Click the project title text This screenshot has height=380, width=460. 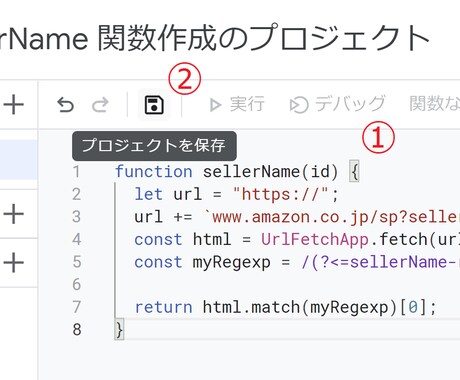click(x=214, y=38)
